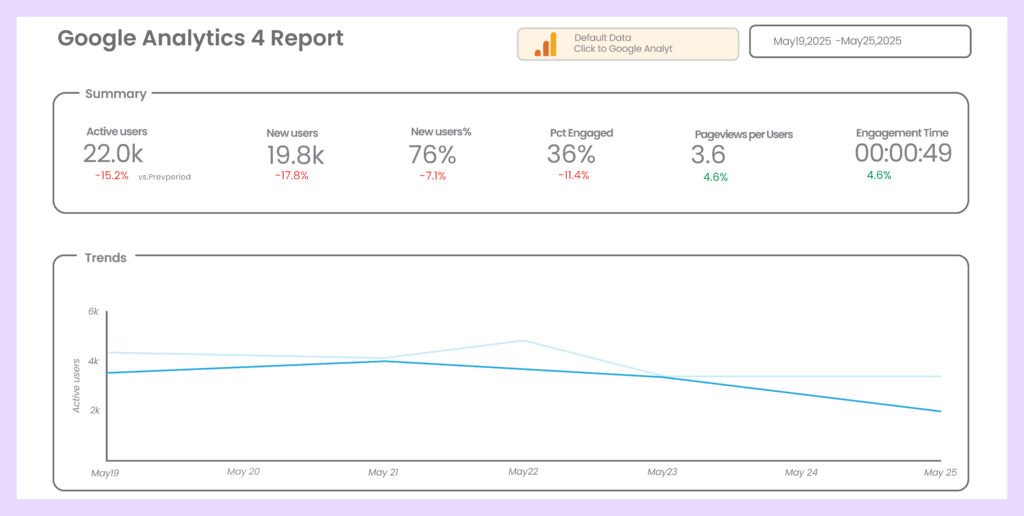Select the Trends section label
This screenshot has width=1024, height=516.
pyautogui.click(x=106, y=257)
